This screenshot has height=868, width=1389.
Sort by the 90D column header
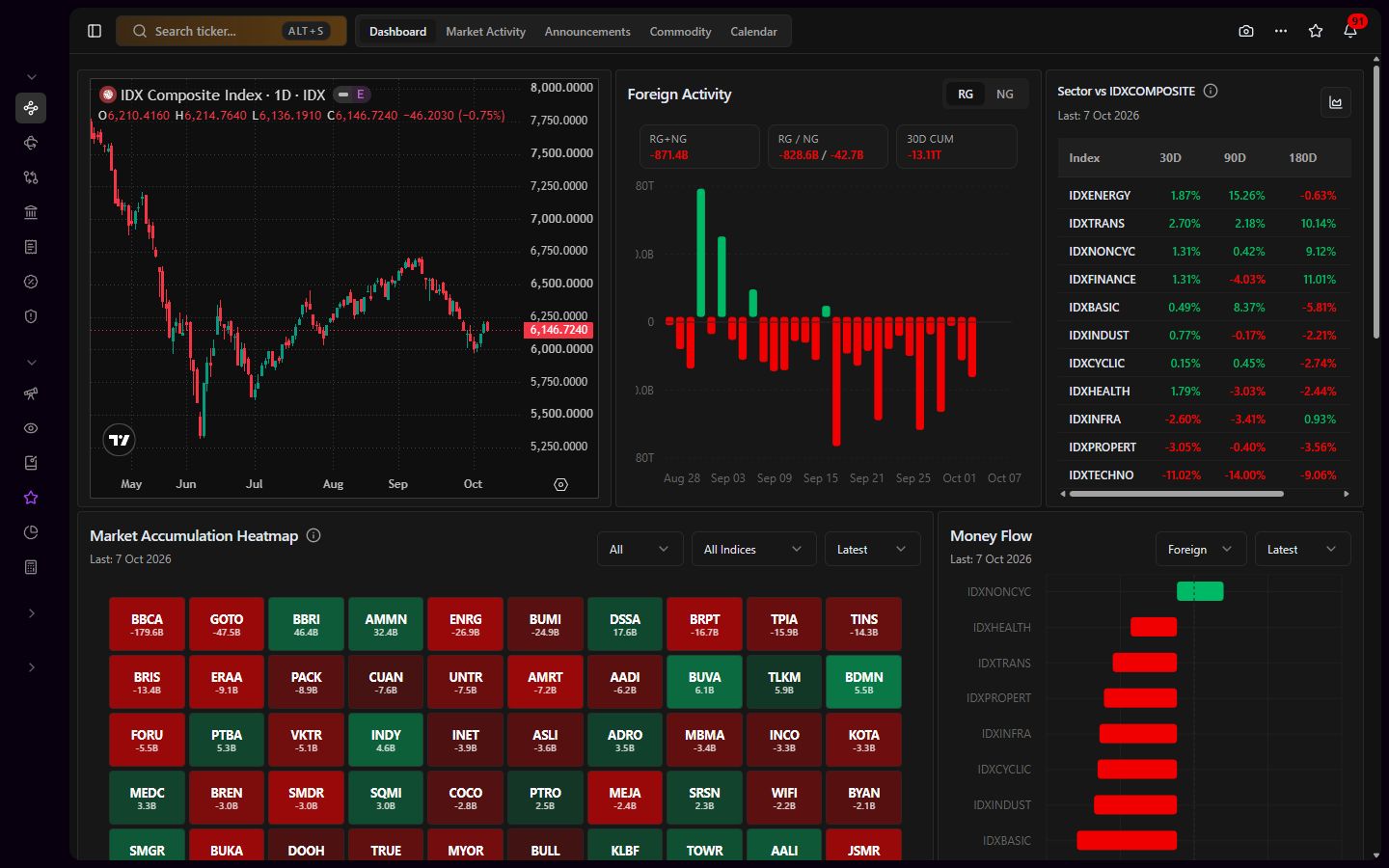pyautogui.click(x=1235, y=157)
